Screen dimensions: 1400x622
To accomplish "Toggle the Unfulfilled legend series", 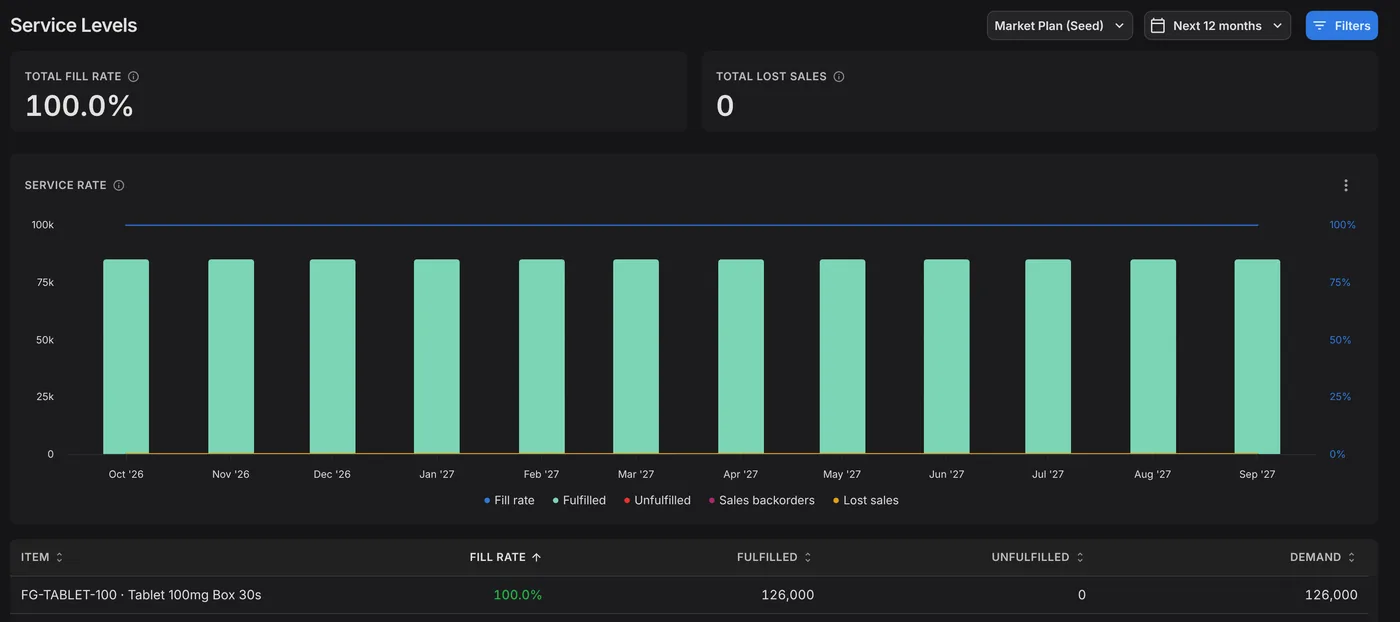I will tap(657, 500).
